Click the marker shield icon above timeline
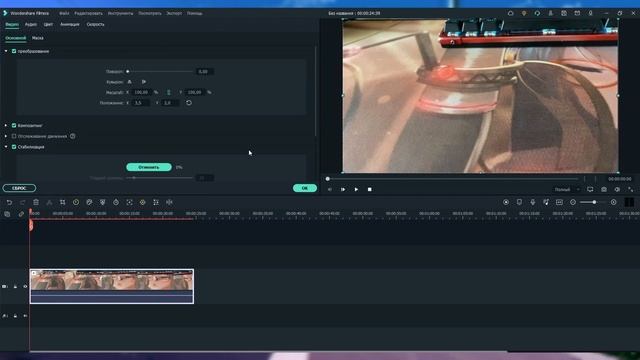The image size is (640, 360). tap(519, 202)
